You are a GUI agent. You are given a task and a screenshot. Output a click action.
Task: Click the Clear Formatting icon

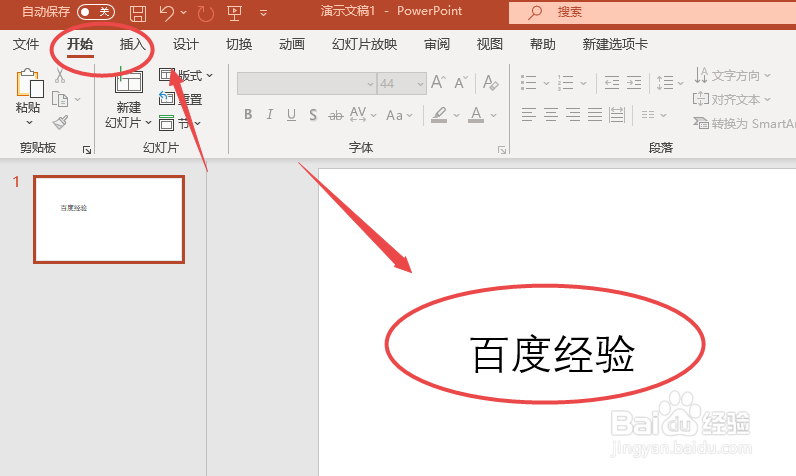490,82
